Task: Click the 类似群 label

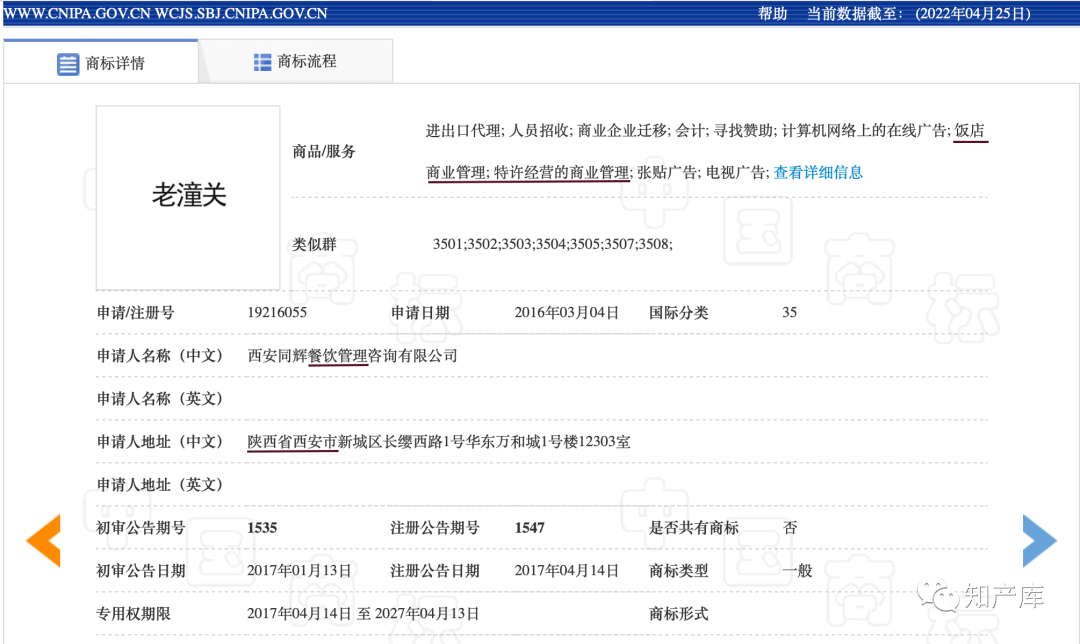Action: click(314, 244)
